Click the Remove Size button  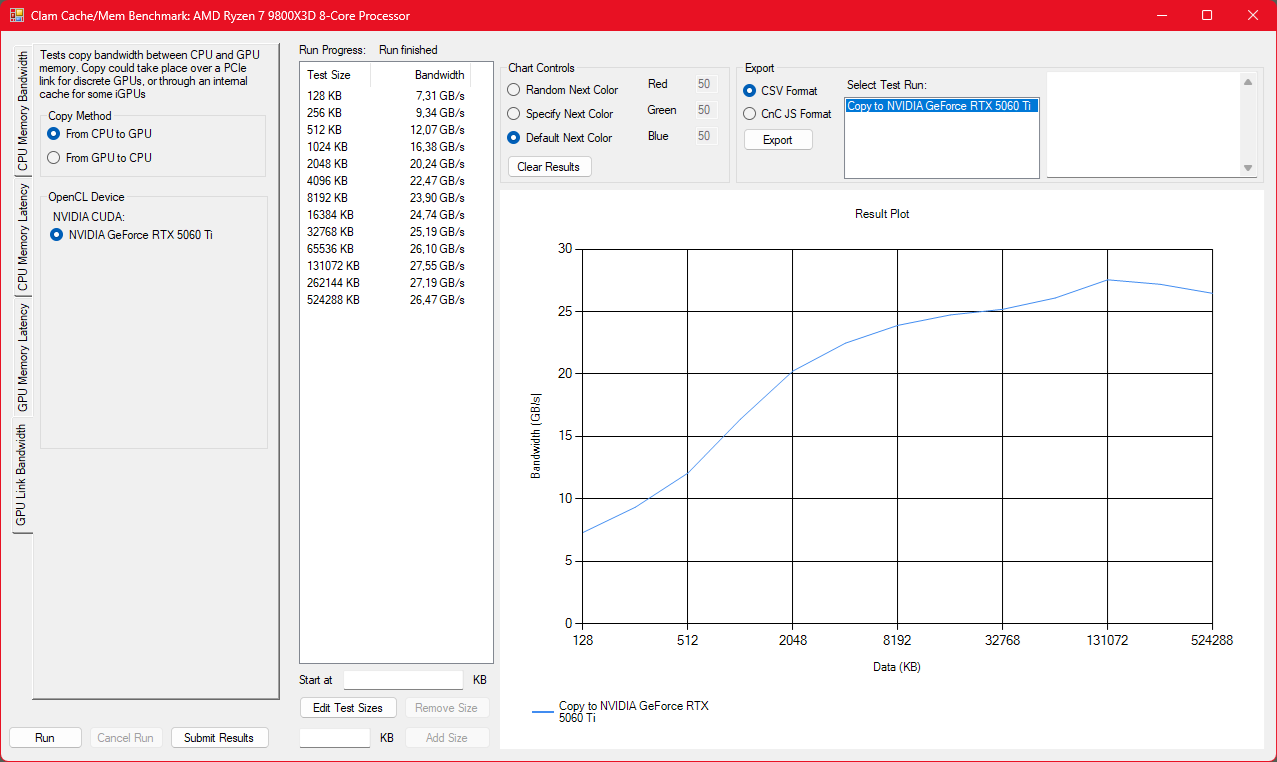pyautogui.click(x=447, y=708)
